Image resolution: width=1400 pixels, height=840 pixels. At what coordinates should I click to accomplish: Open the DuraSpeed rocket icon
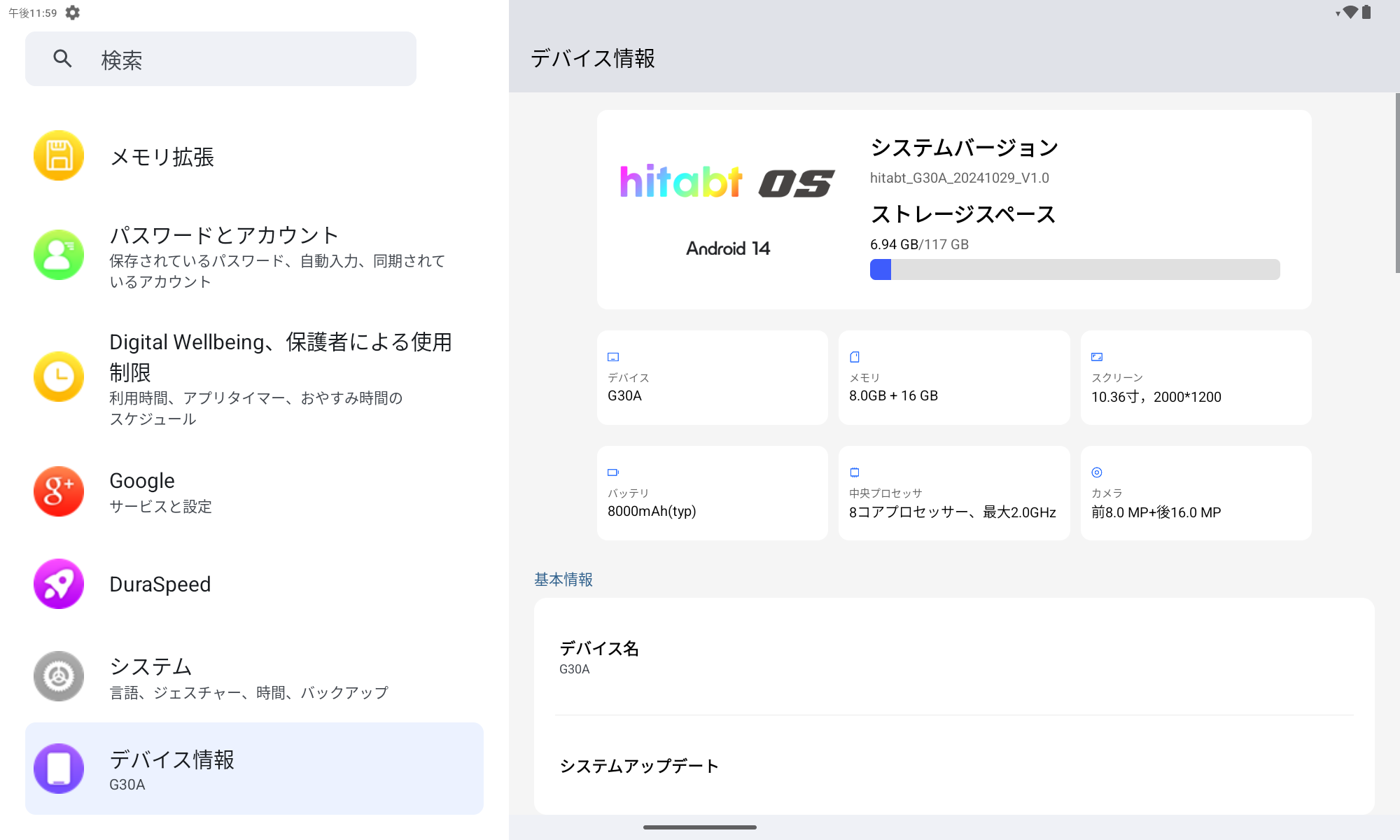pyautogui.click(x=59, y=584)
